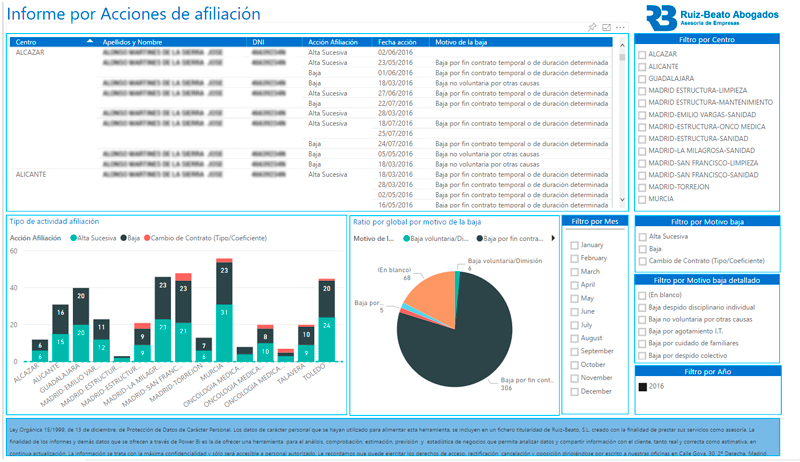The width and height of the screenshot is (800, 462).
Task: Select Alta Sucesiva legend marker in bar chart
Action: [74, 239]
